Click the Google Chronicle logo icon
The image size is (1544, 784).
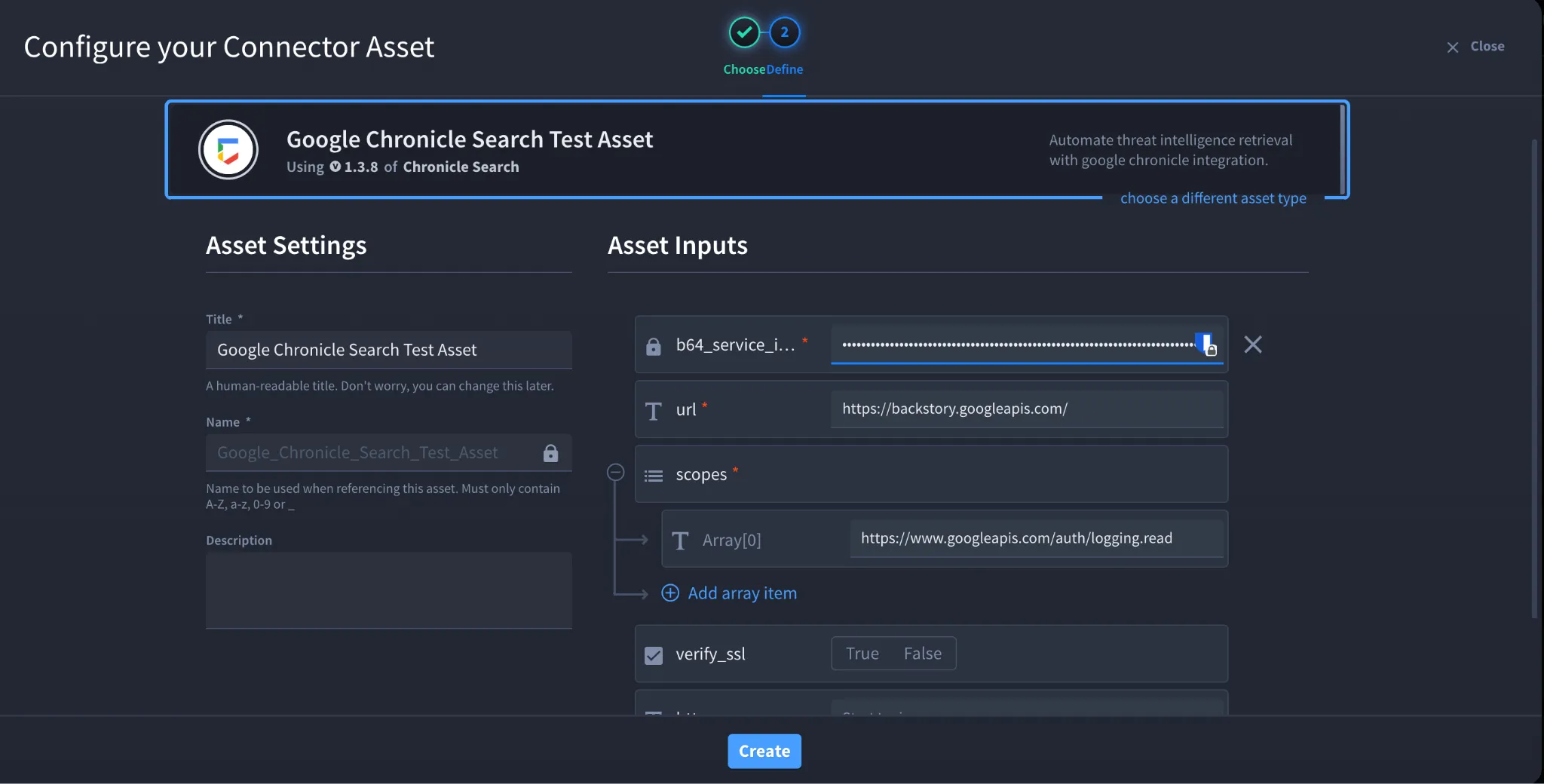(x=228, y=149)
